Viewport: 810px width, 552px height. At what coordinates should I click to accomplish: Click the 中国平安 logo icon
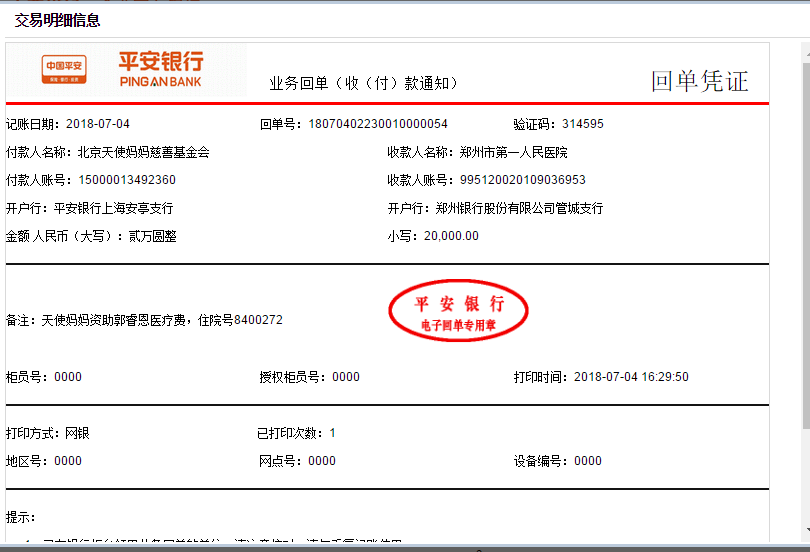(64, 69)
